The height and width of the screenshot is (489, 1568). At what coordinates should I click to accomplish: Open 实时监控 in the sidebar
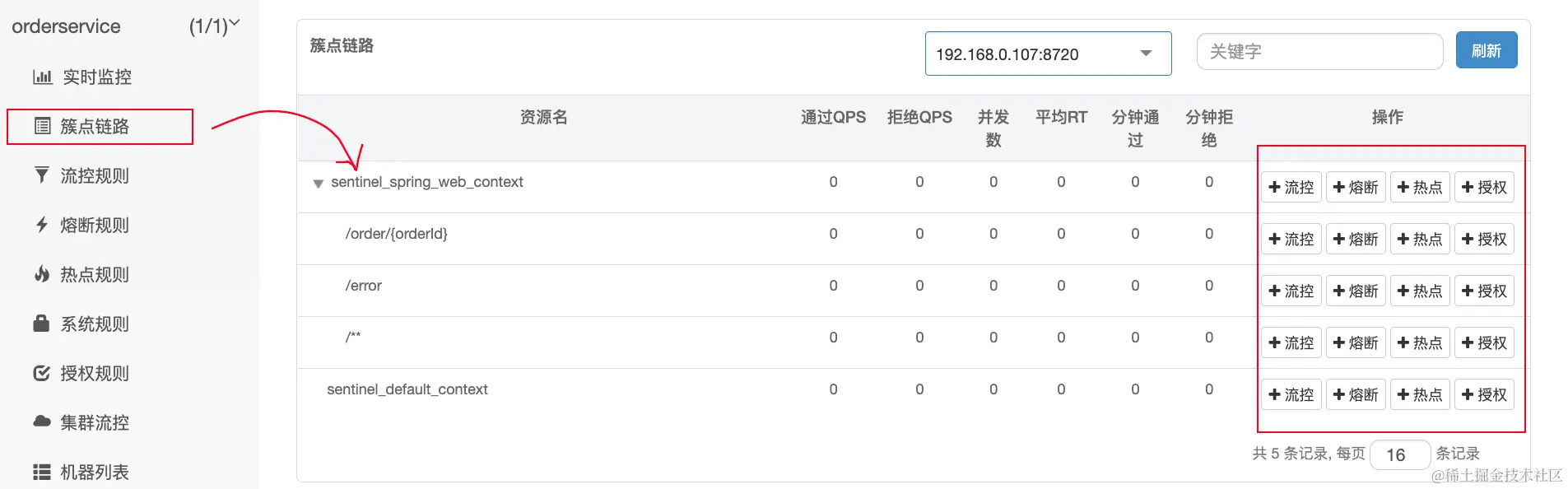pyautogui.click(x=97, y=77)
